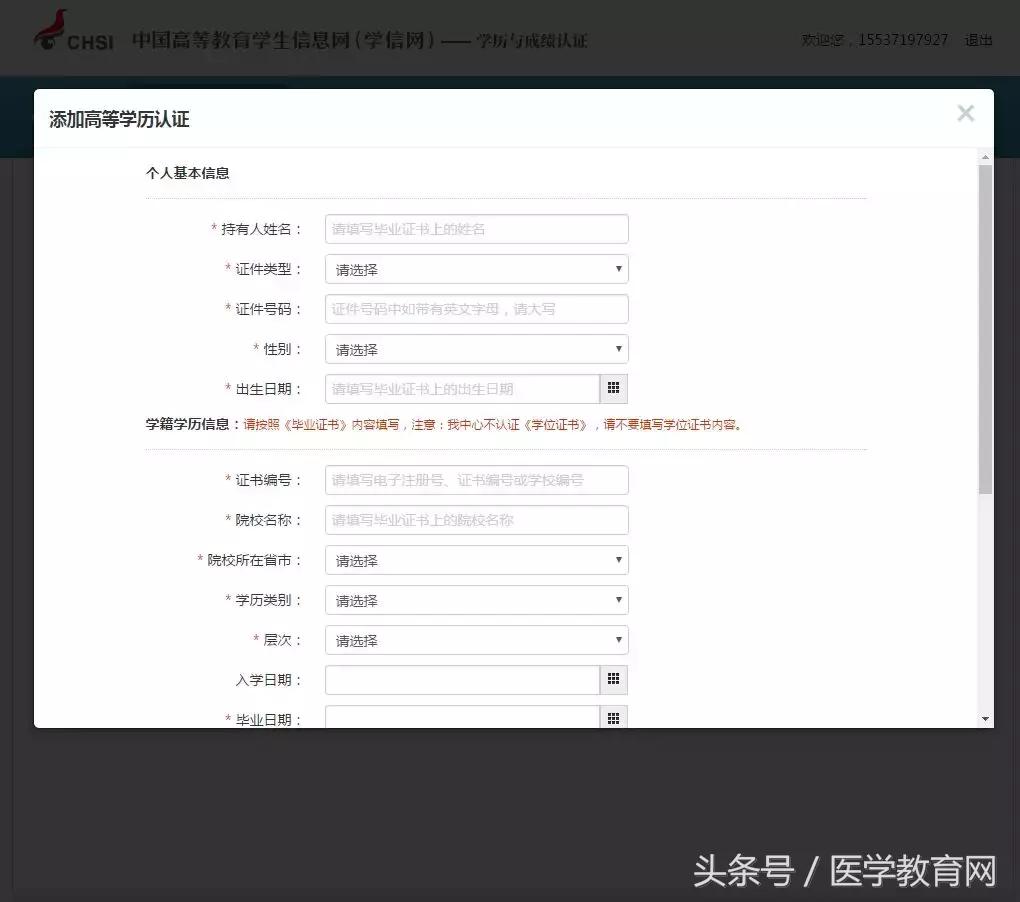Open the 出生日期 calendar picker icon
1020x902 pixels.
point(613,388)
